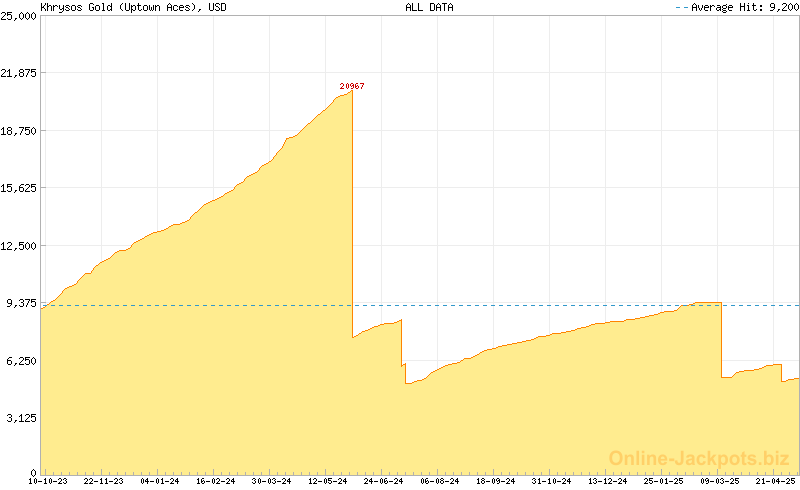Click the Average Hit: 9,200 legend
The image size is (800, 490).
pos(738,7)
